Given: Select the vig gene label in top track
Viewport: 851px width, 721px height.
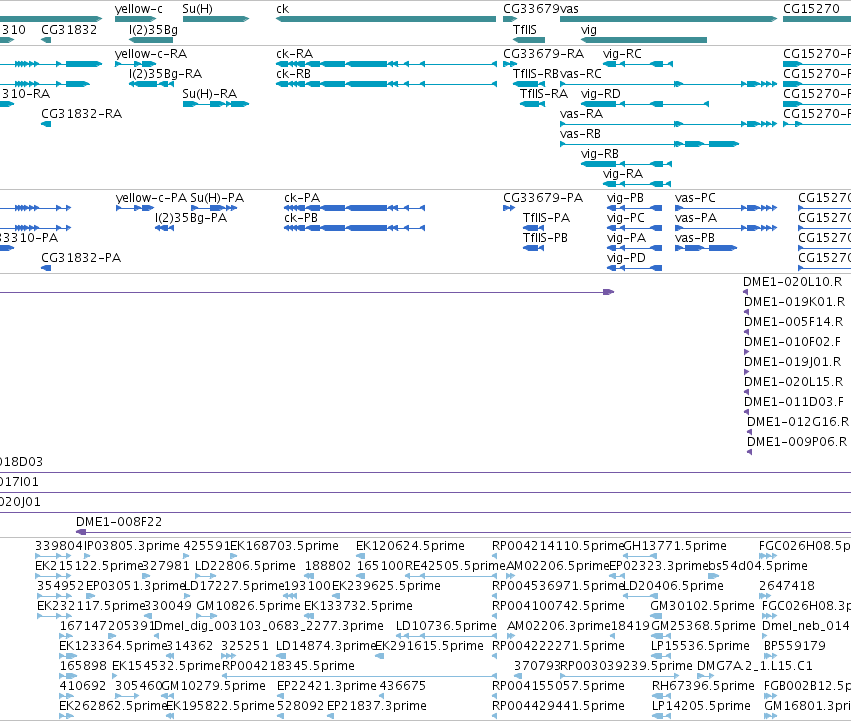Looking at the screenshot, I should [x=589, y=29].
